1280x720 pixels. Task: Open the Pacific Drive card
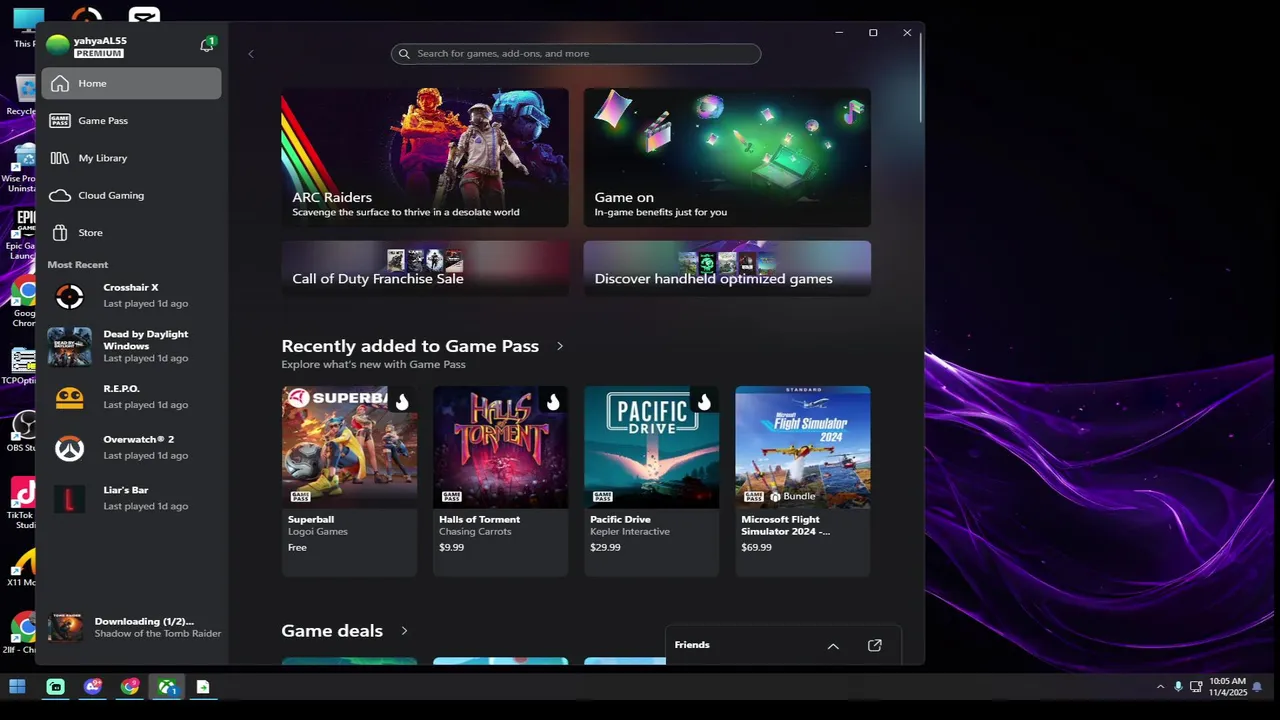651,481
